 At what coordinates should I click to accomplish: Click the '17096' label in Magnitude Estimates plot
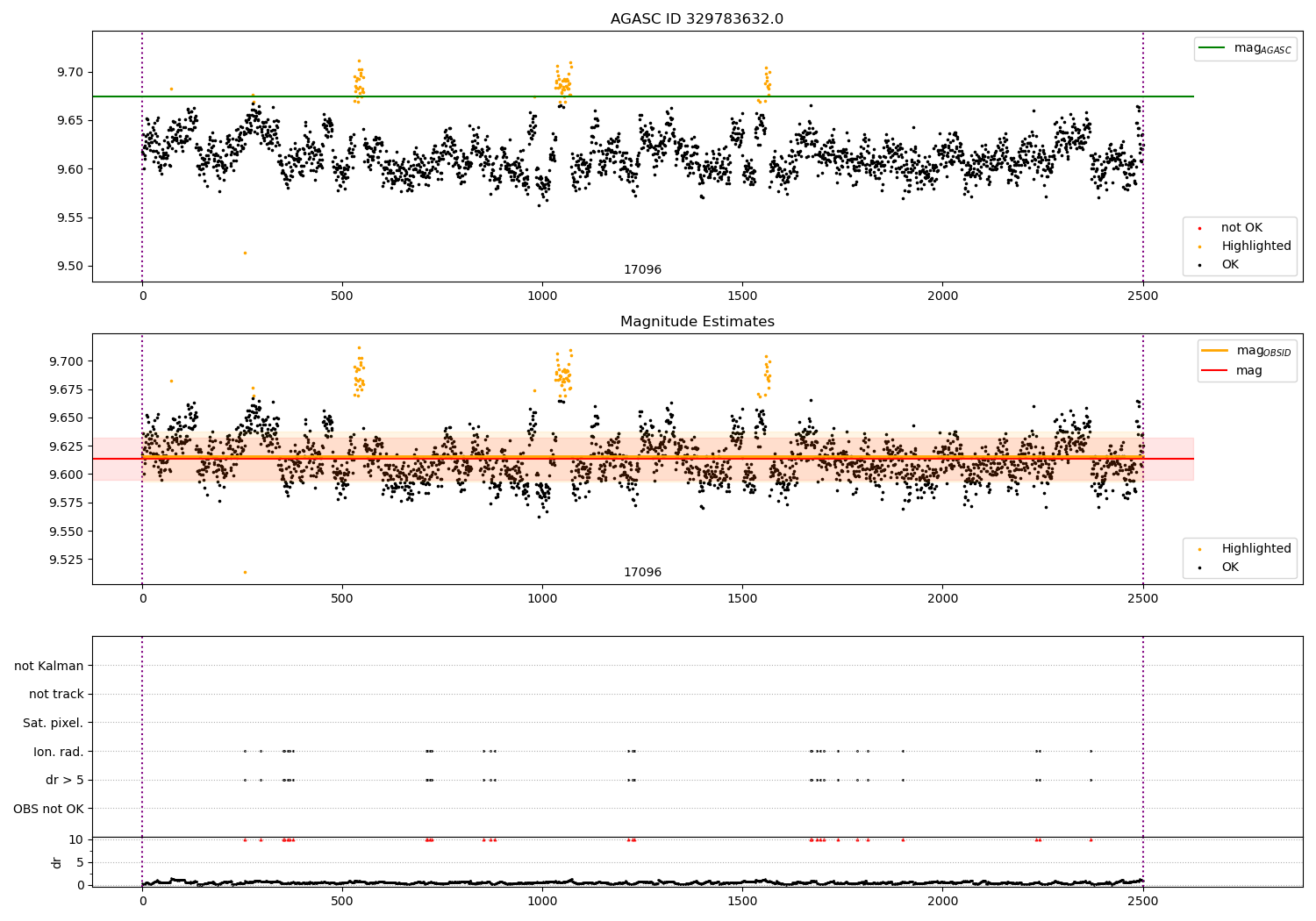click(642, 573)
